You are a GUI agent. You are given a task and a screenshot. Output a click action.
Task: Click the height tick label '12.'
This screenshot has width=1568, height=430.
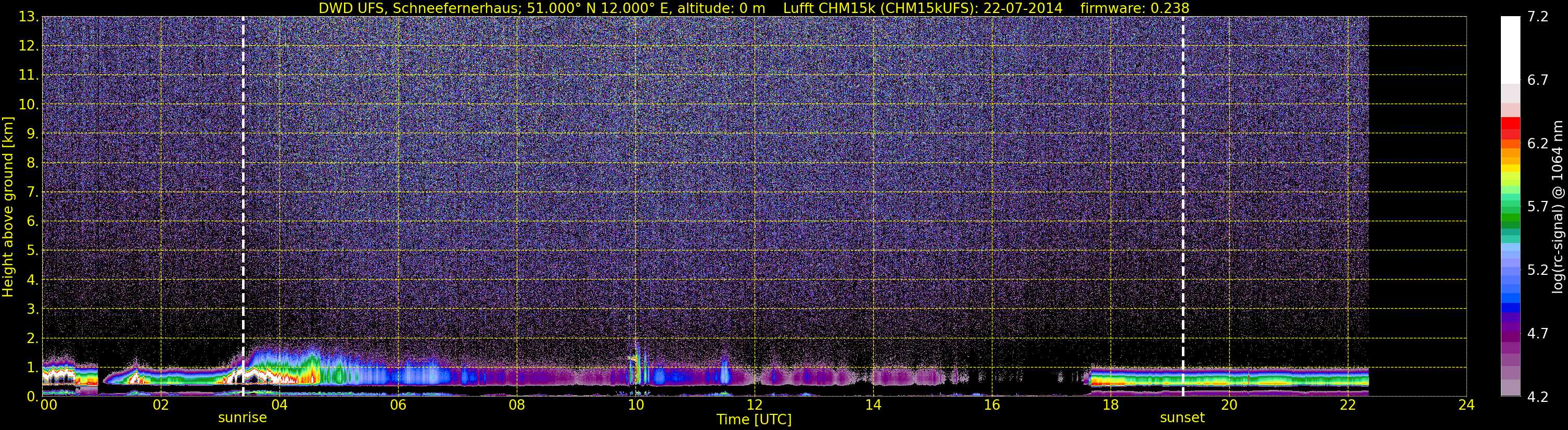[x=29, y=46]
